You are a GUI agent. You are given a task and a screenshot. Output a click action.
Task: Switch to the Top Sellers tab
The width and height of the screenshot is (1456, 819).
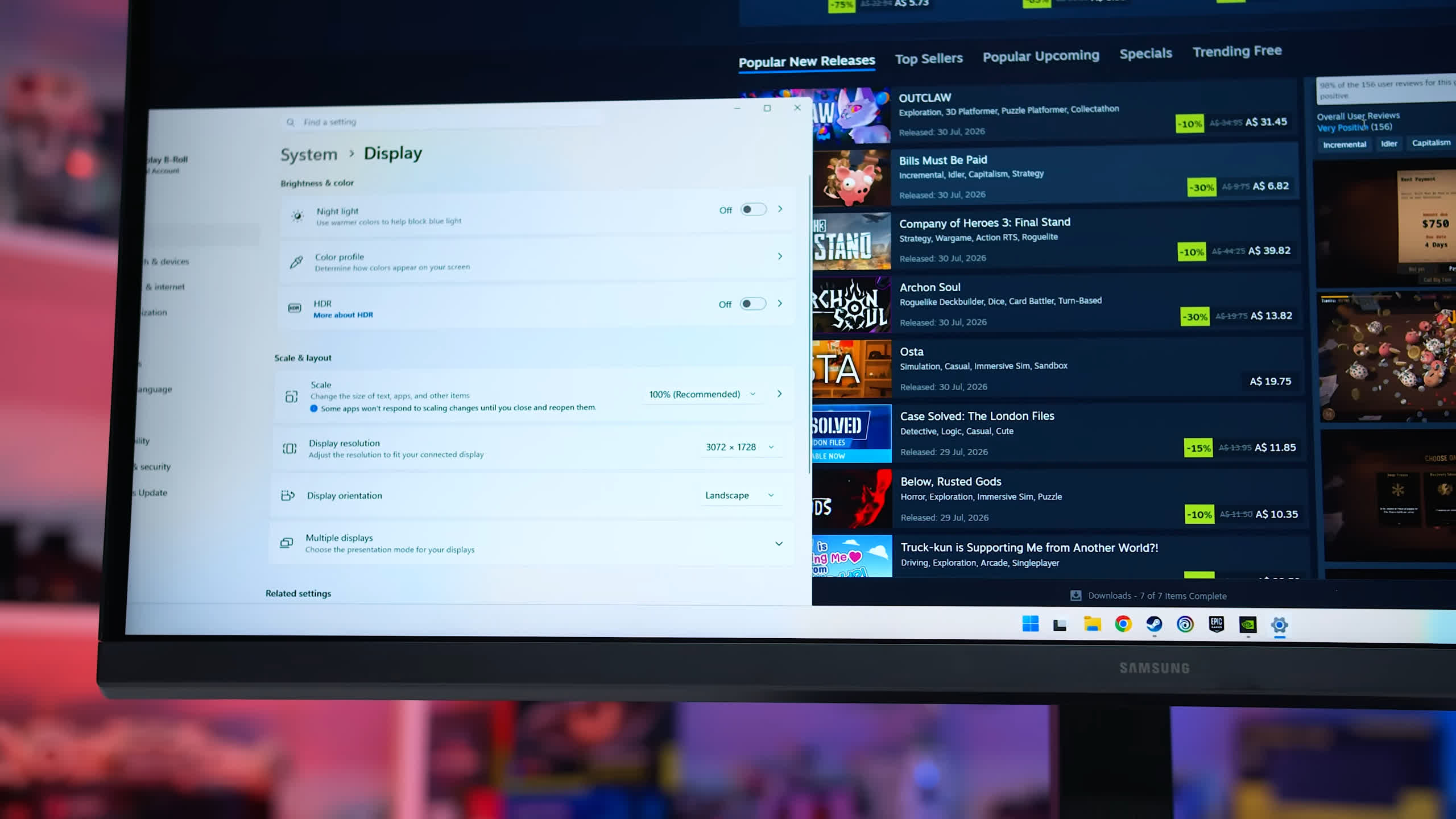[x=929, y=59]
